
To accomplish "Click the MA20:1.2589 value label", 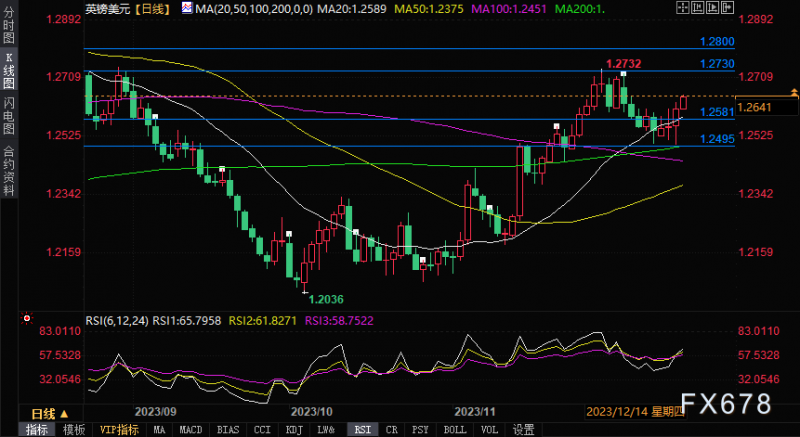I will (353, 9).
